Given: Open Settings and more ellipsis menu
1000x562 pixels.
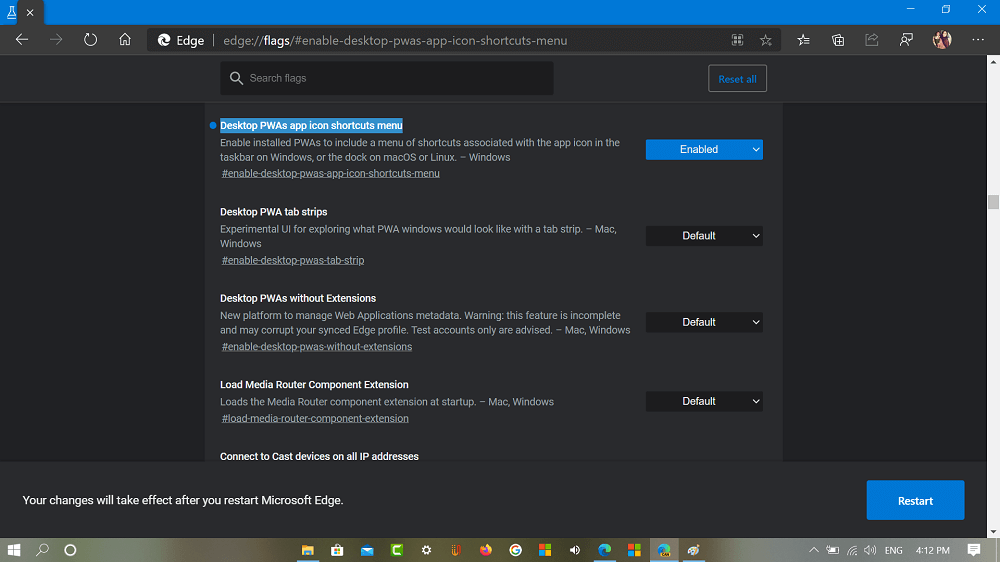Looking at the screenshot, I should pos(978,40).
